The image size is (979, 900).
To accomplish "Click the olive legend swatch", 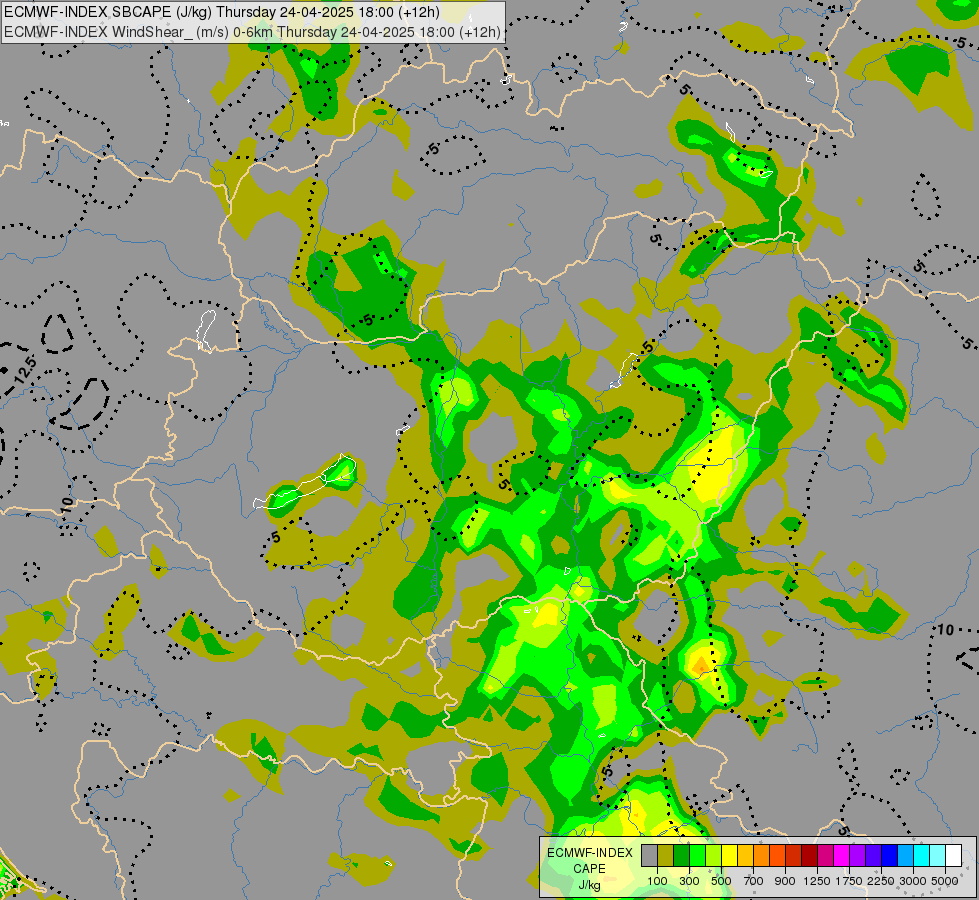I will coord(666,855).
